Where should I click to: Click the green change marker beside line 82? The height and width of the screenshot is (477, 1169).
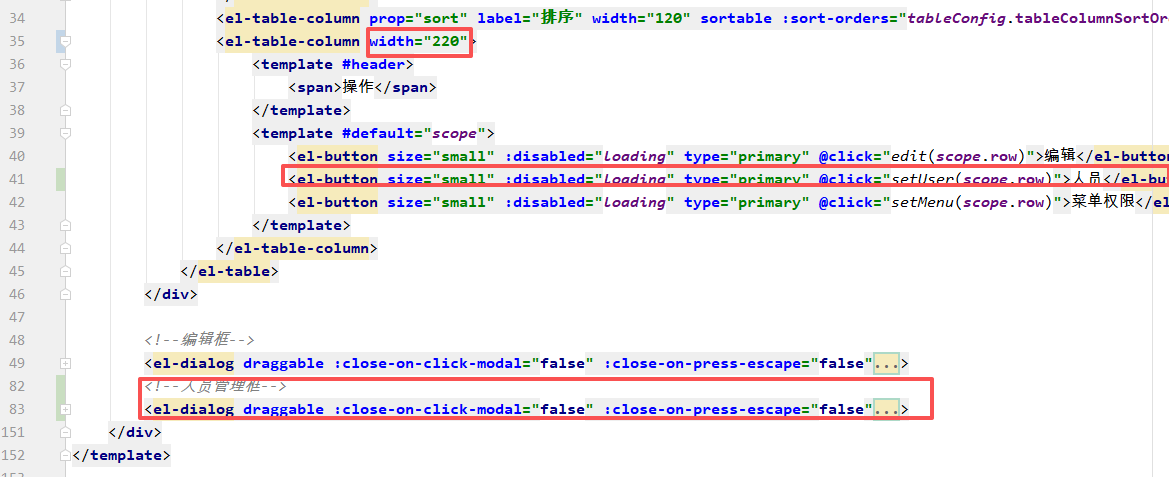61,386
